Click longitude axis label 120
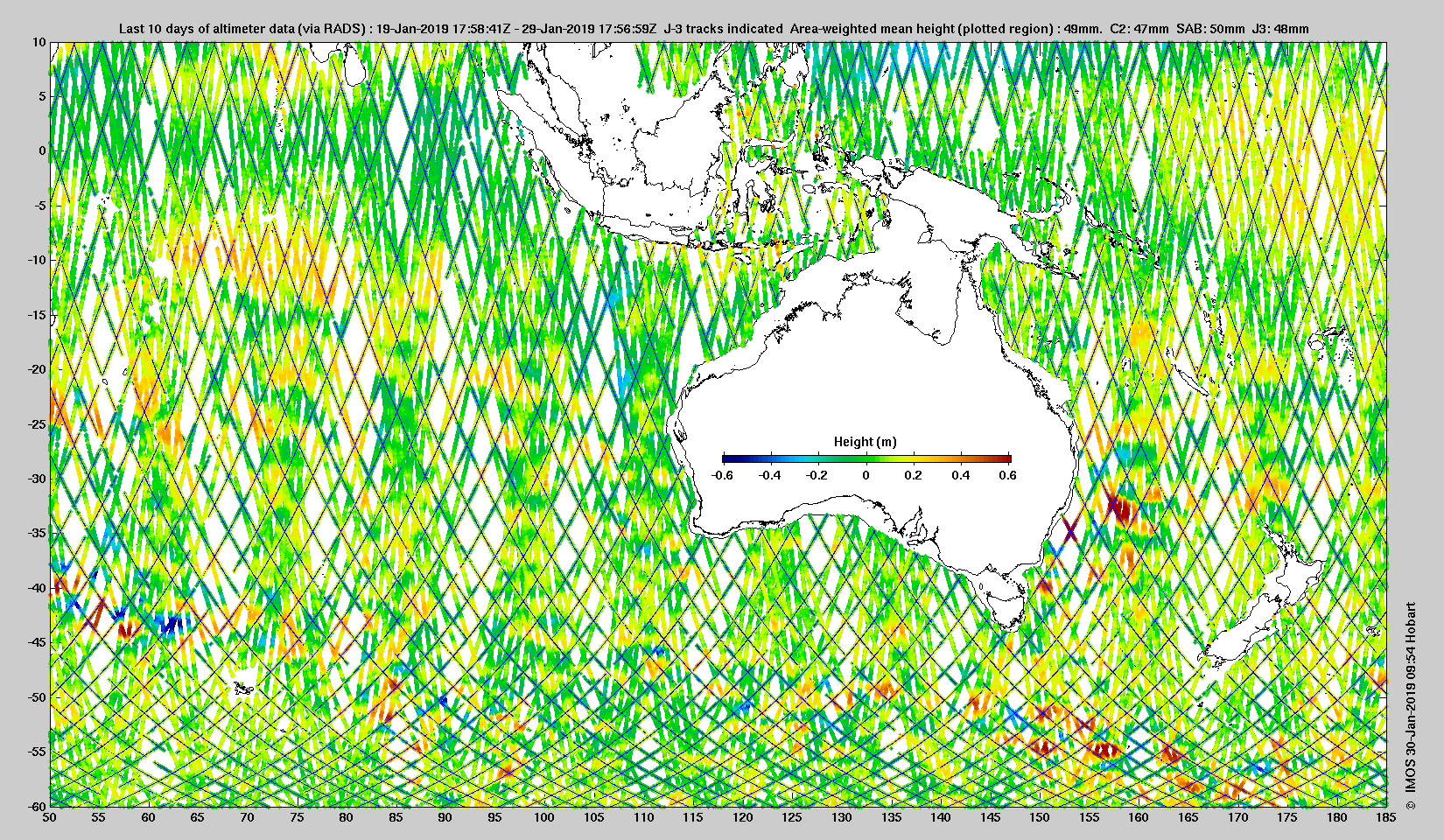This screenshot has height=840, width=1444. (742, 817)
